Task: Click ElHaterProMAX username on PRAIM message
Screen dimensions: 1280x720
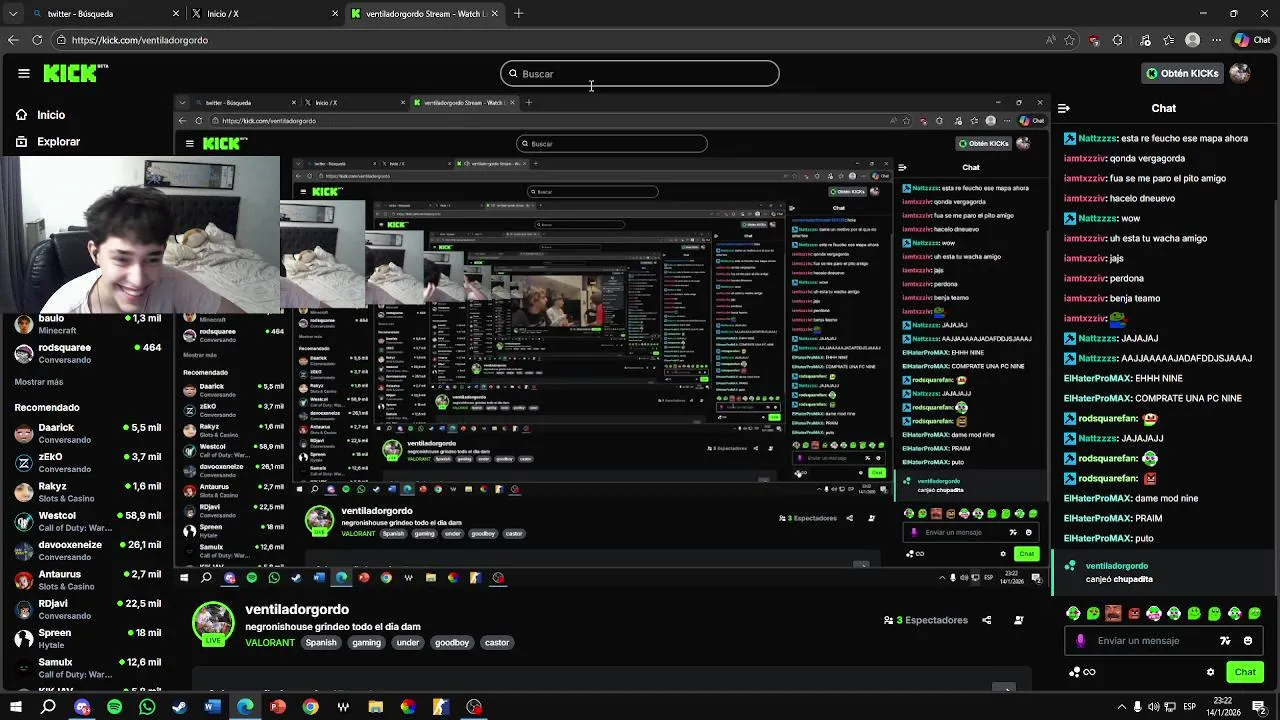Action: pos(1097,518)
